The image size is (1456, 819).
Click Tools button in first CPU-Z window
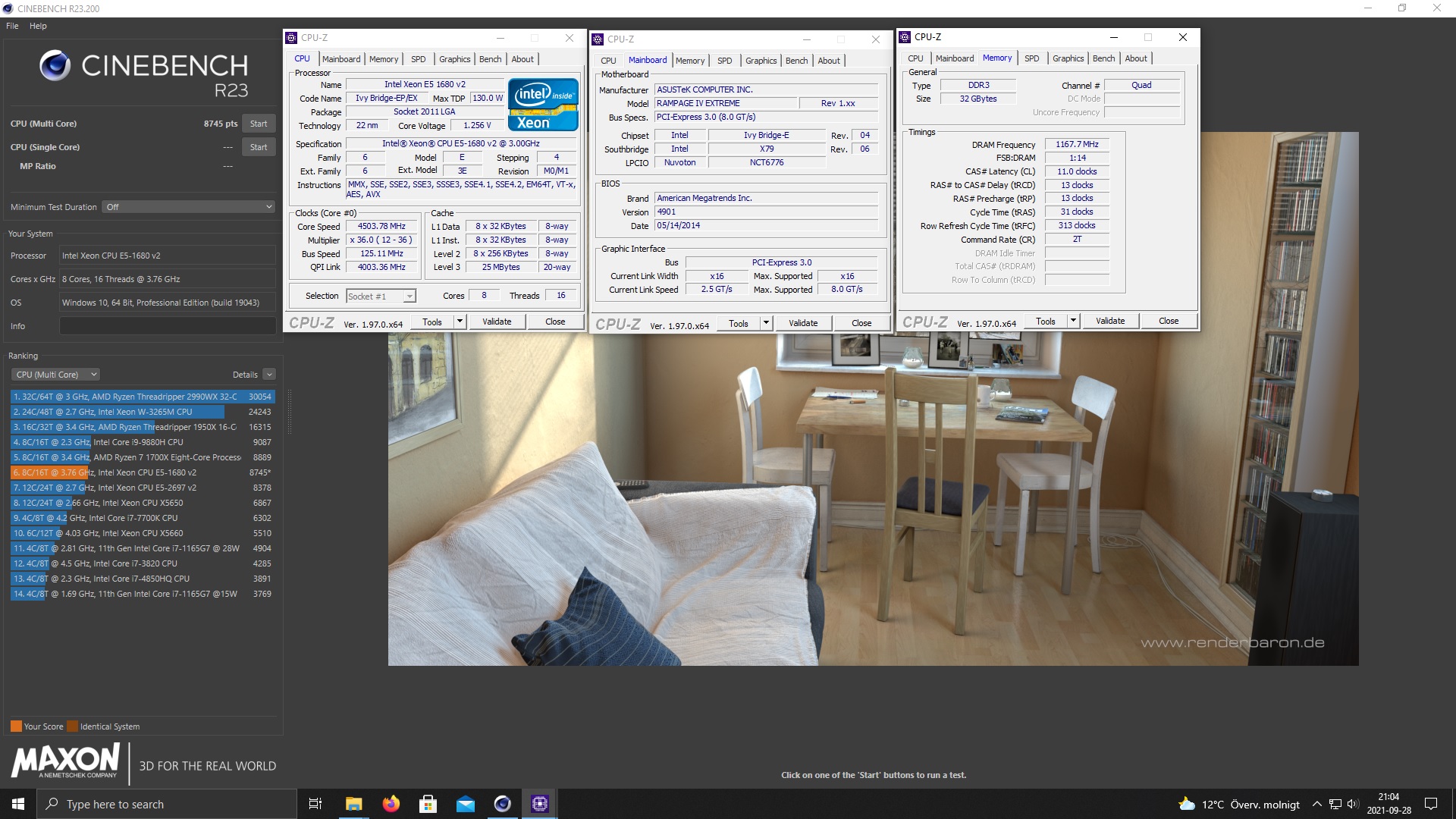(432, 322)
